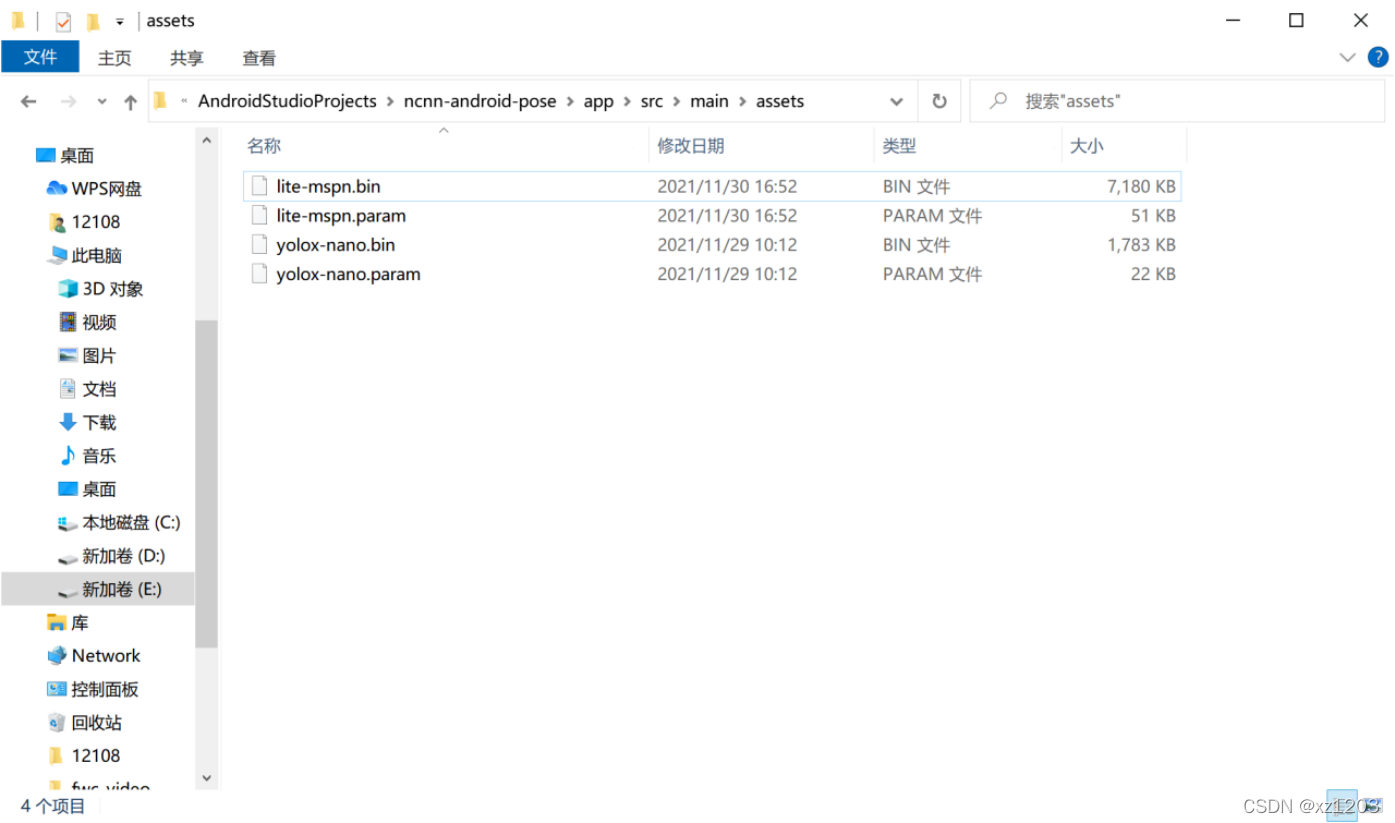
Task: Click the yolox-nano.bin file icon
Action: (260, 244)
